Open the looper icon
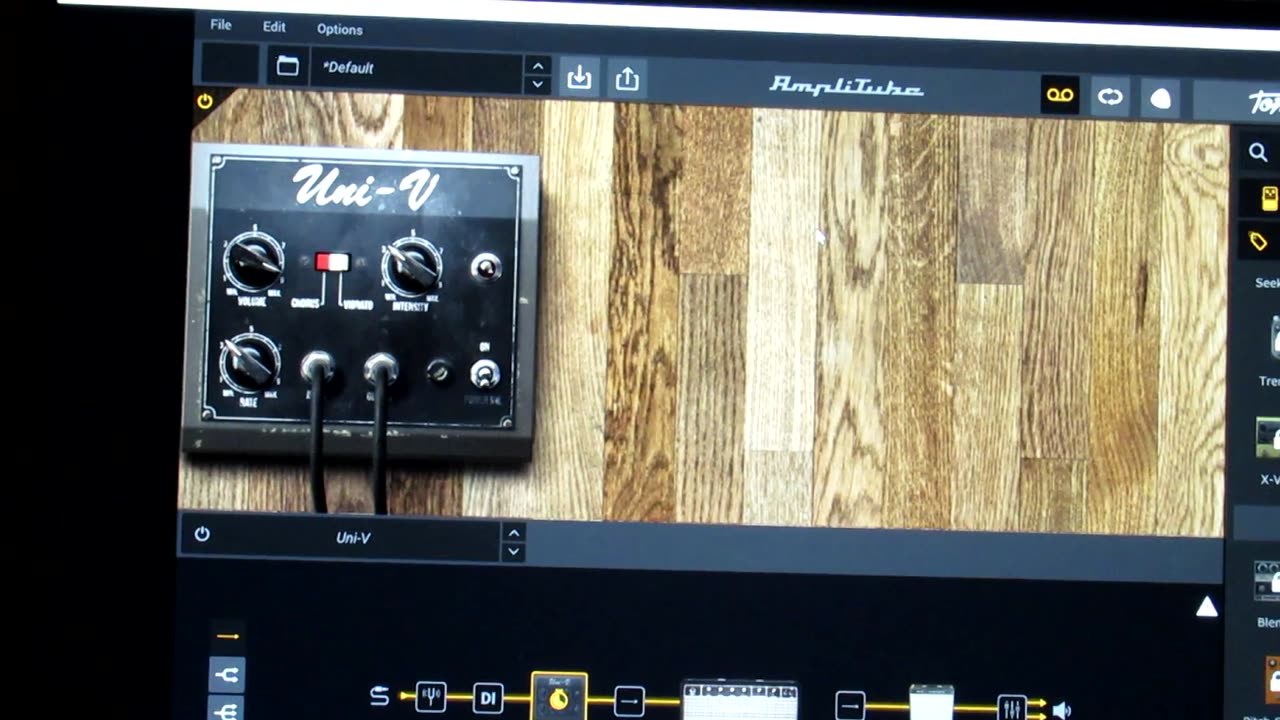The image size is (1280, 720). tap(1110, 97)
